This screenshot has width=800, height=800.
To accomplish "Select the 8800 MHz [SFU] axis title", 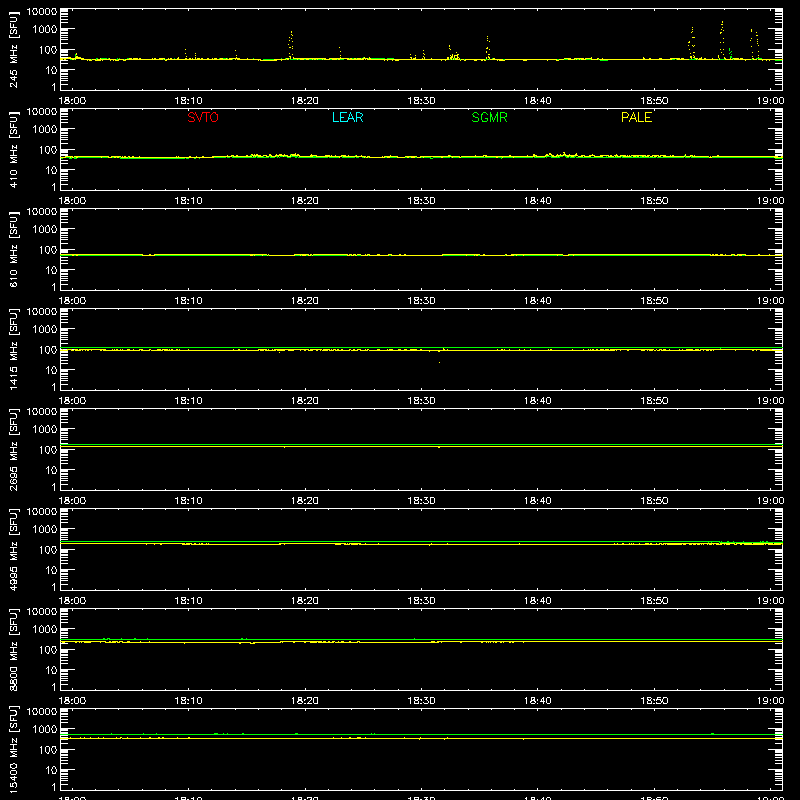I will pyautogui.click(x=13, y=649).
